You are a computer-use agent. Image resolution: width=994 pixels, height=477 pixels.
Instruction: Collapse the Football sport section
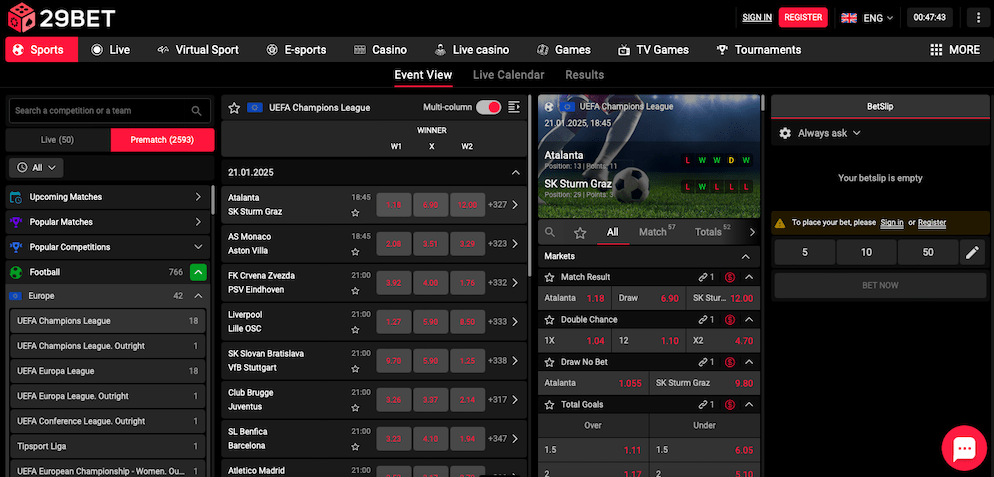[198, 272]
